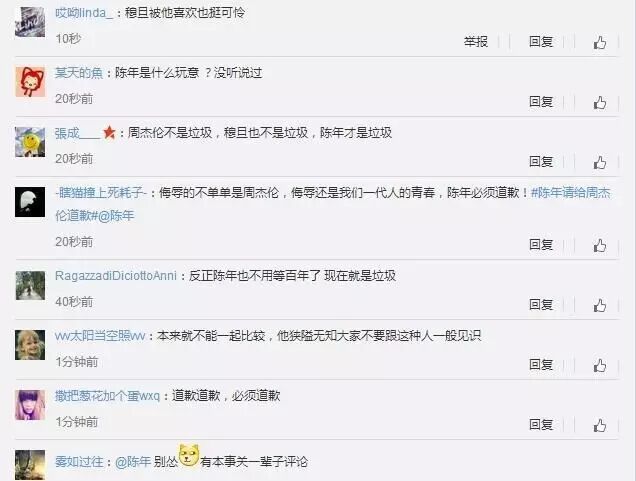Open the hashtag #陈年请给周杰伦道歉#

tap(333, 204)
